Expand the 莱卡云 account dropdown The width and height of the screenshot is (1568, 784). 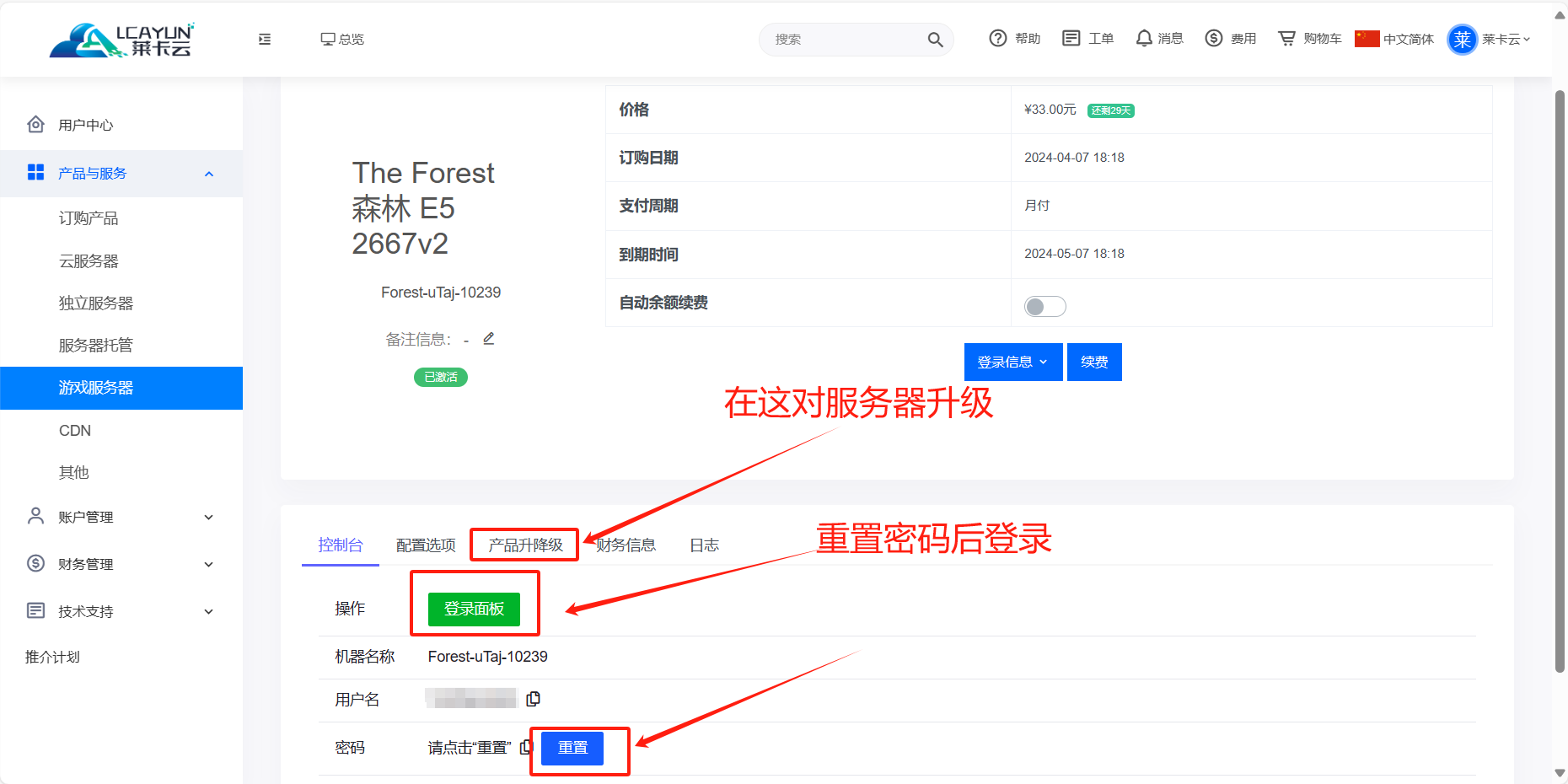1506,39
